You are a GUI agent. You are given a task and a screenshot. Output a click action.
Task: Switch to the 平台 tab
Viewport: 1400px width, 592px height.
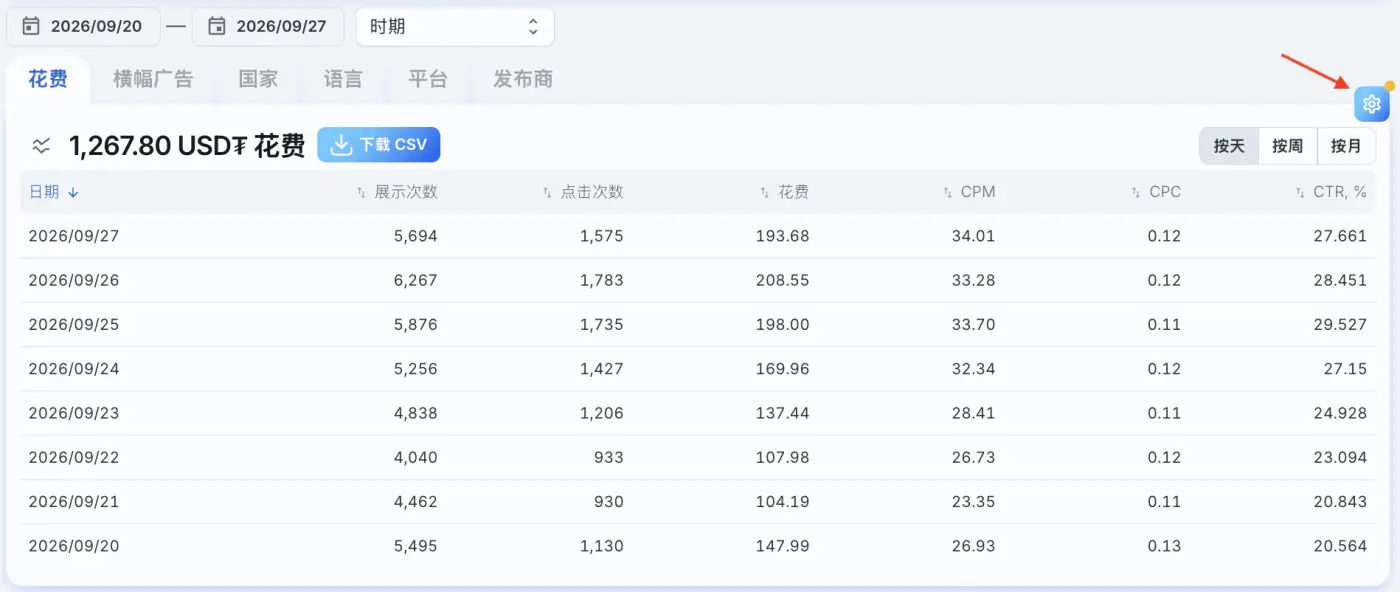click(x=428, y=79)
